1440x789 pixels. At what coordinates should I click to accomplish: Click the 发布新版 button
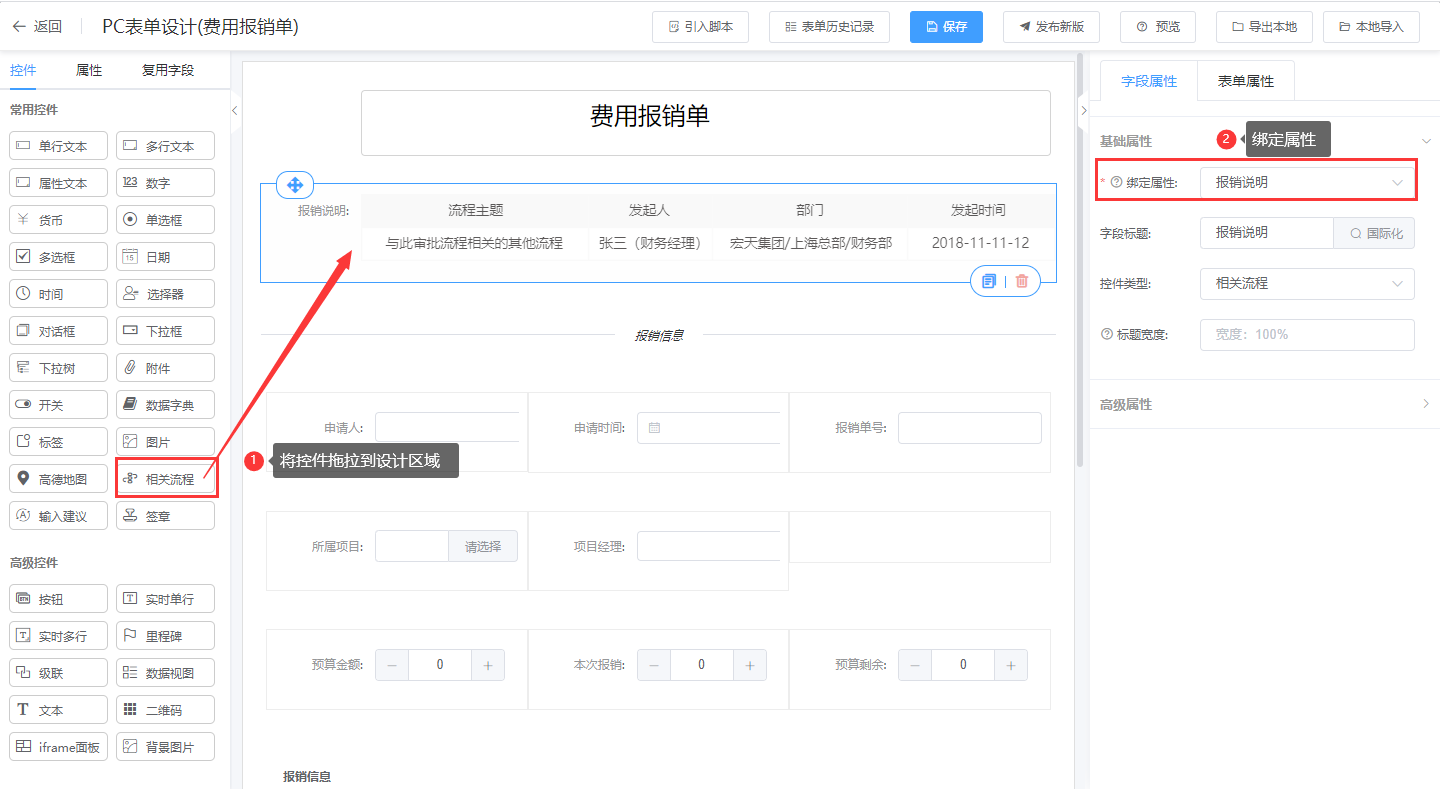tap(1051, 27)
